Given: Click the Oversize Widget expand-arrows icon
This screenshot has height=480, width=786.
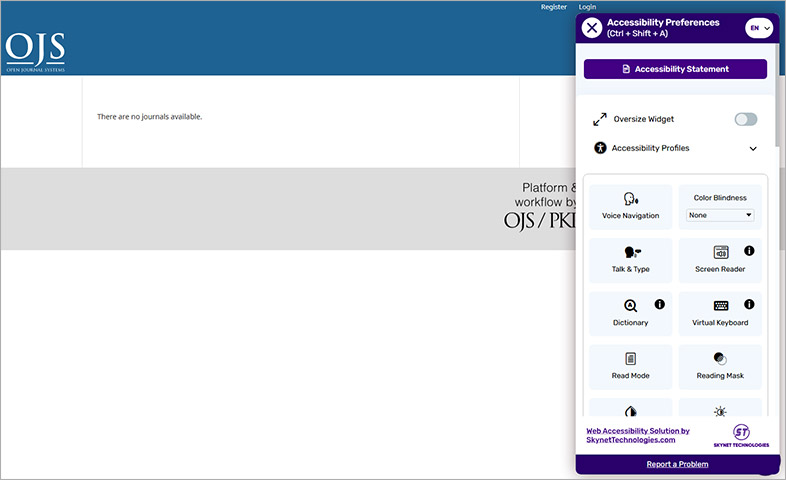Looking at the screenshot, I should pos(600,119).
